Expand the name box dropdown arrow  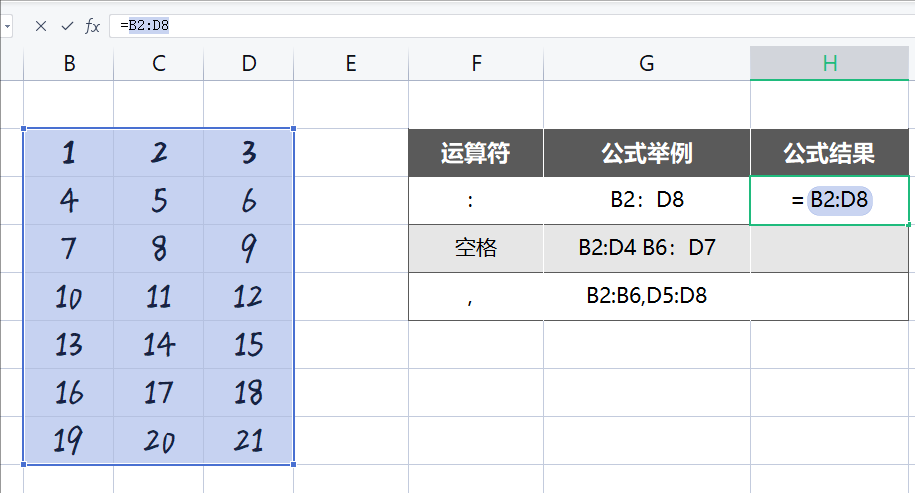[7, 26]
